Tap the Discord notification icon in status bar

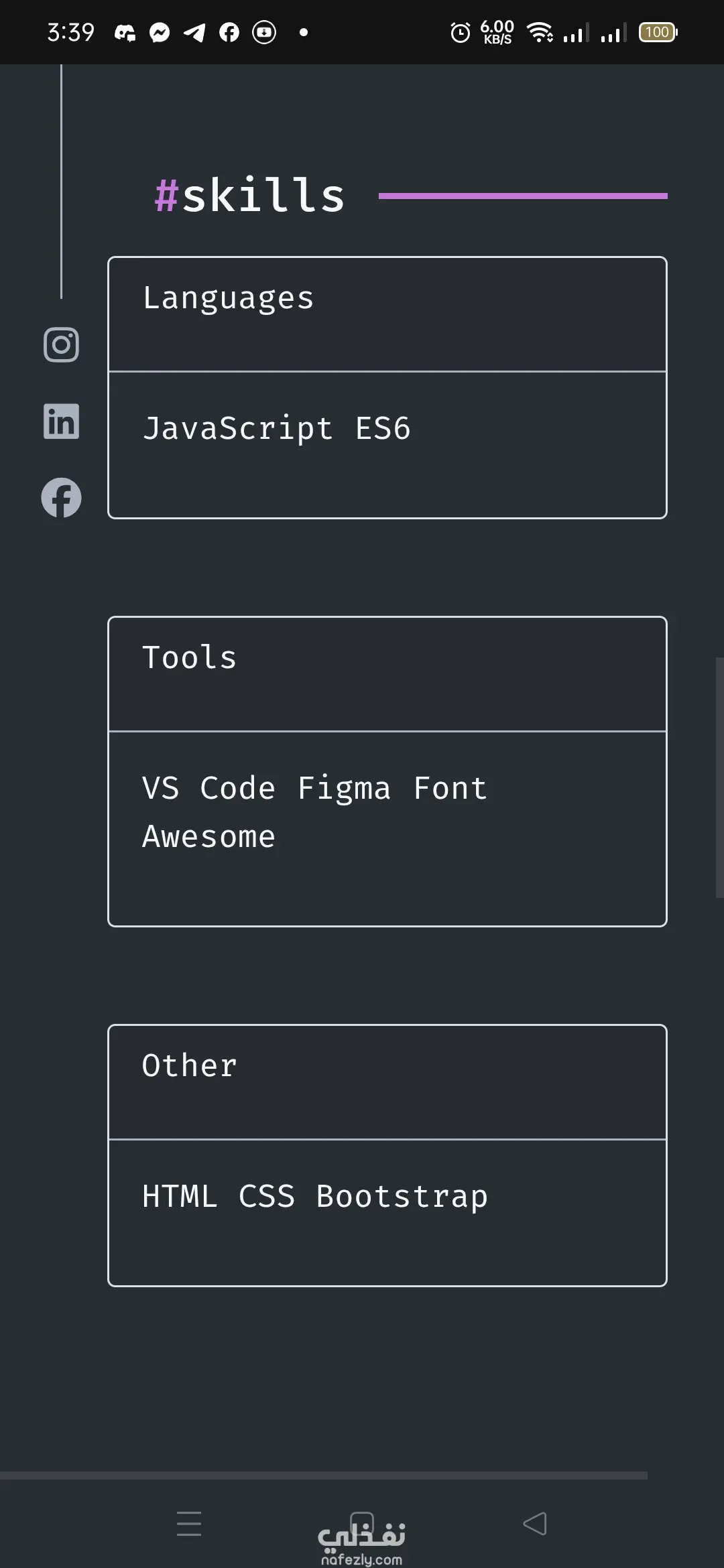(x=125, y=32)
